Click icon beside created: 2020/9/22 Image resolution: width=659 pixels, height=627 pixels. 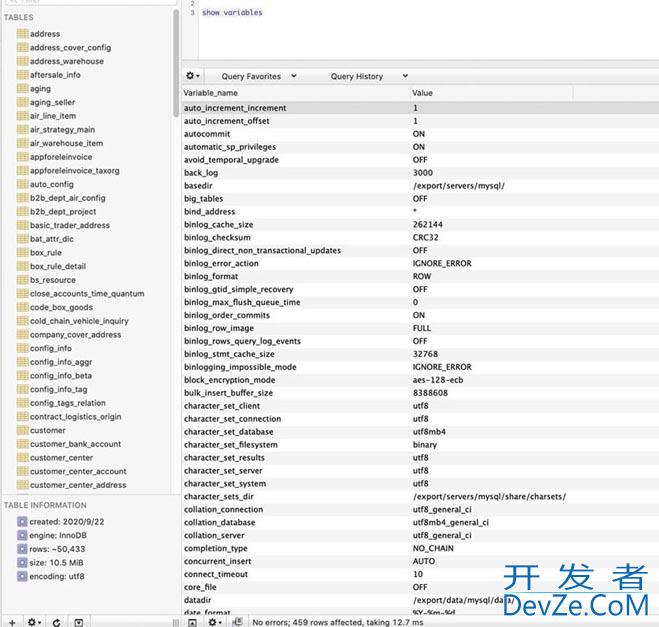click(x=22, y=522)
